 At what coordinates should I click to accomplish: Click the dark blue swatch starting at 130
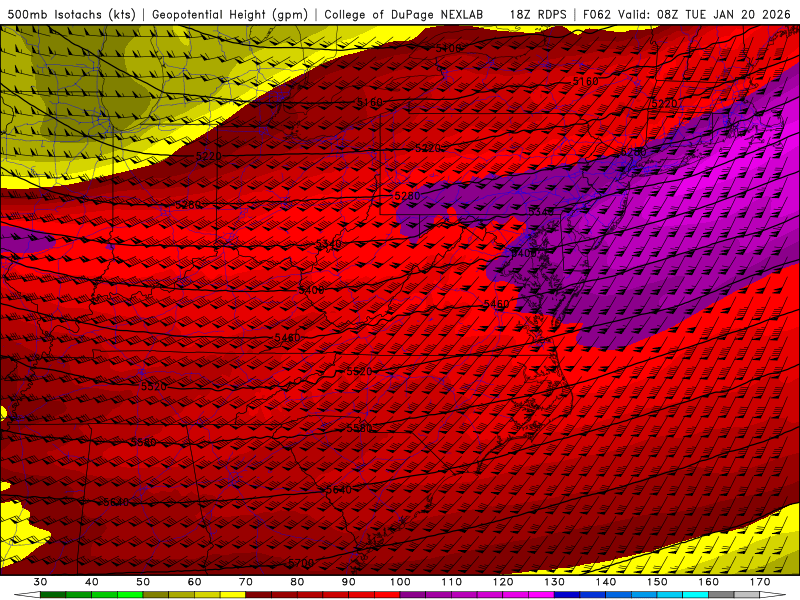(x=567, y=594)
